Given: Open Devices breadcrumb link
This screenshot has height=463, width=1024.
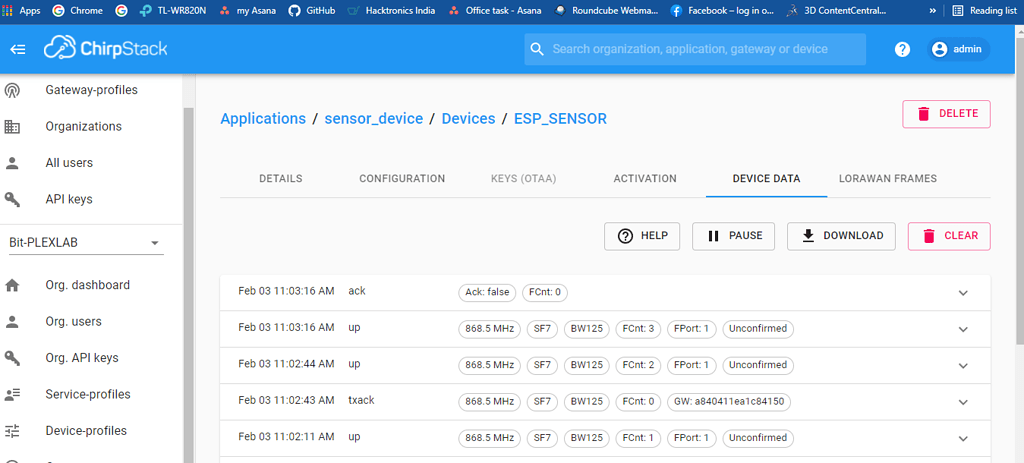Looking at the screenshot, I should pyautogui.click(x=468, y=119).
